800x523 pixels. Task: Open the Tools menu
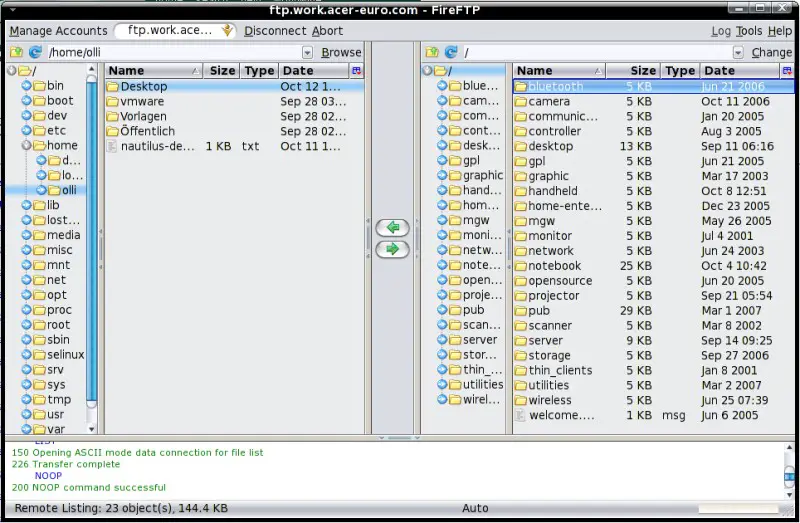pos(749,31)
